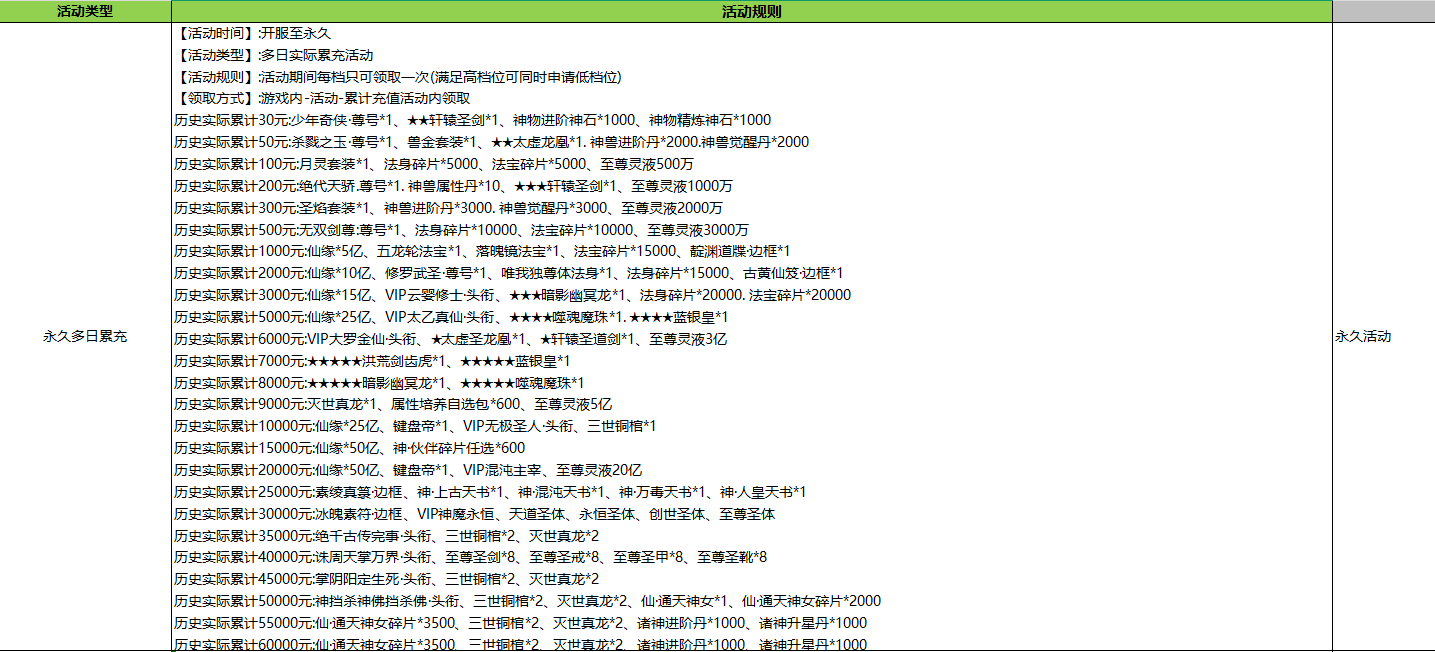This screenshot has width=1435, height=652.
Task: Click the 历史实际累计40000元 reward line
Action: point(470,557)
